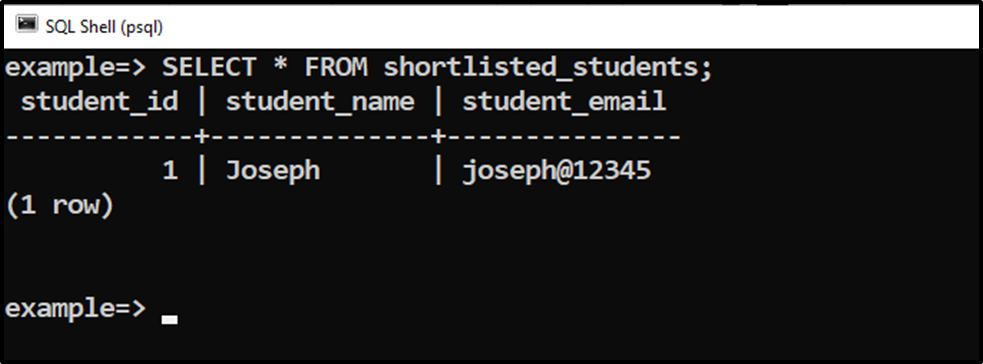Click the student_email column header
The height and width of the screenshot is (364, 983).
564,102
